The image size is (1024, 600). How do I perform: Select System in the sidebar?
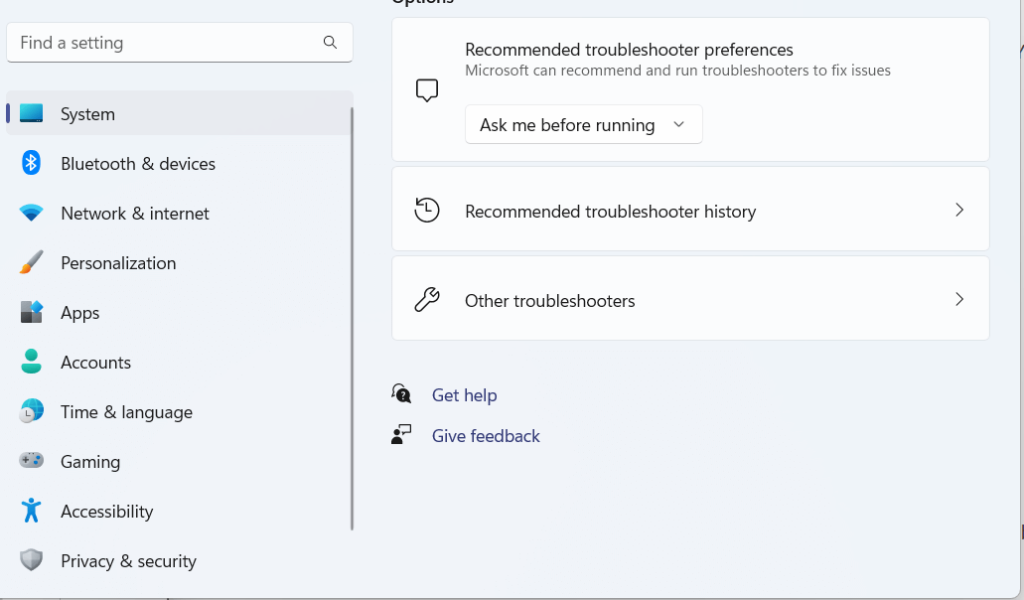(x=179, y=113)
